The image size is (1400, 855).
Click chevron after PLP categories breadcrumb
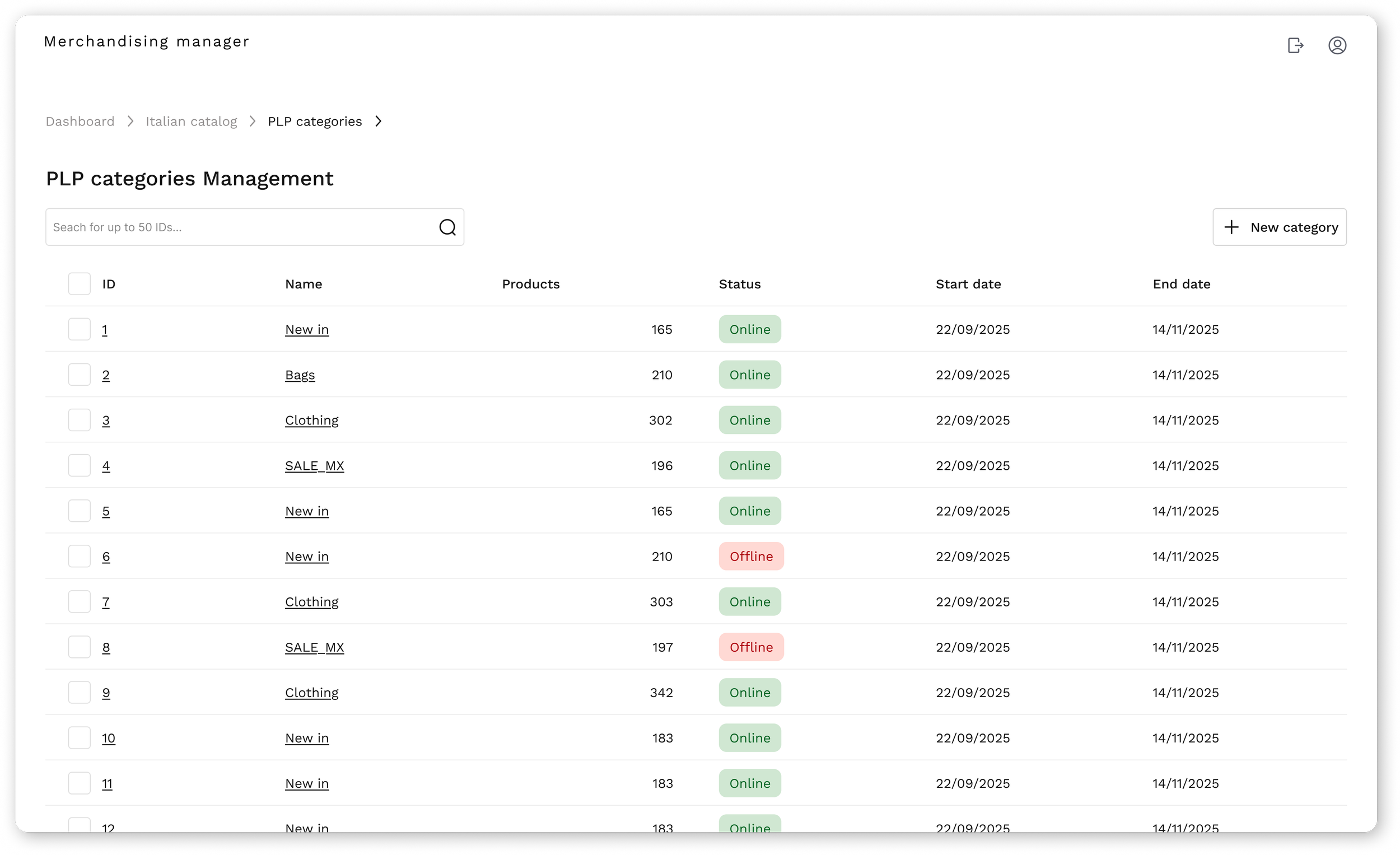click(x=379, y=122)
